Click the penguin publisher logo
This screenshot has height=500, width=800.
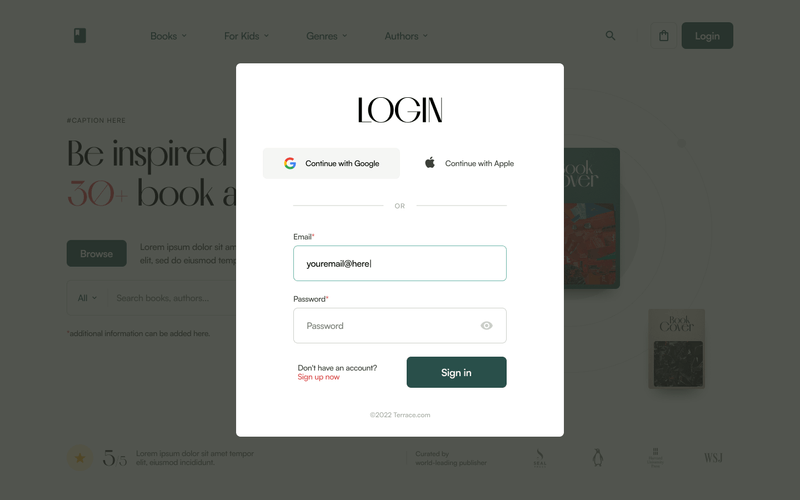598,458
